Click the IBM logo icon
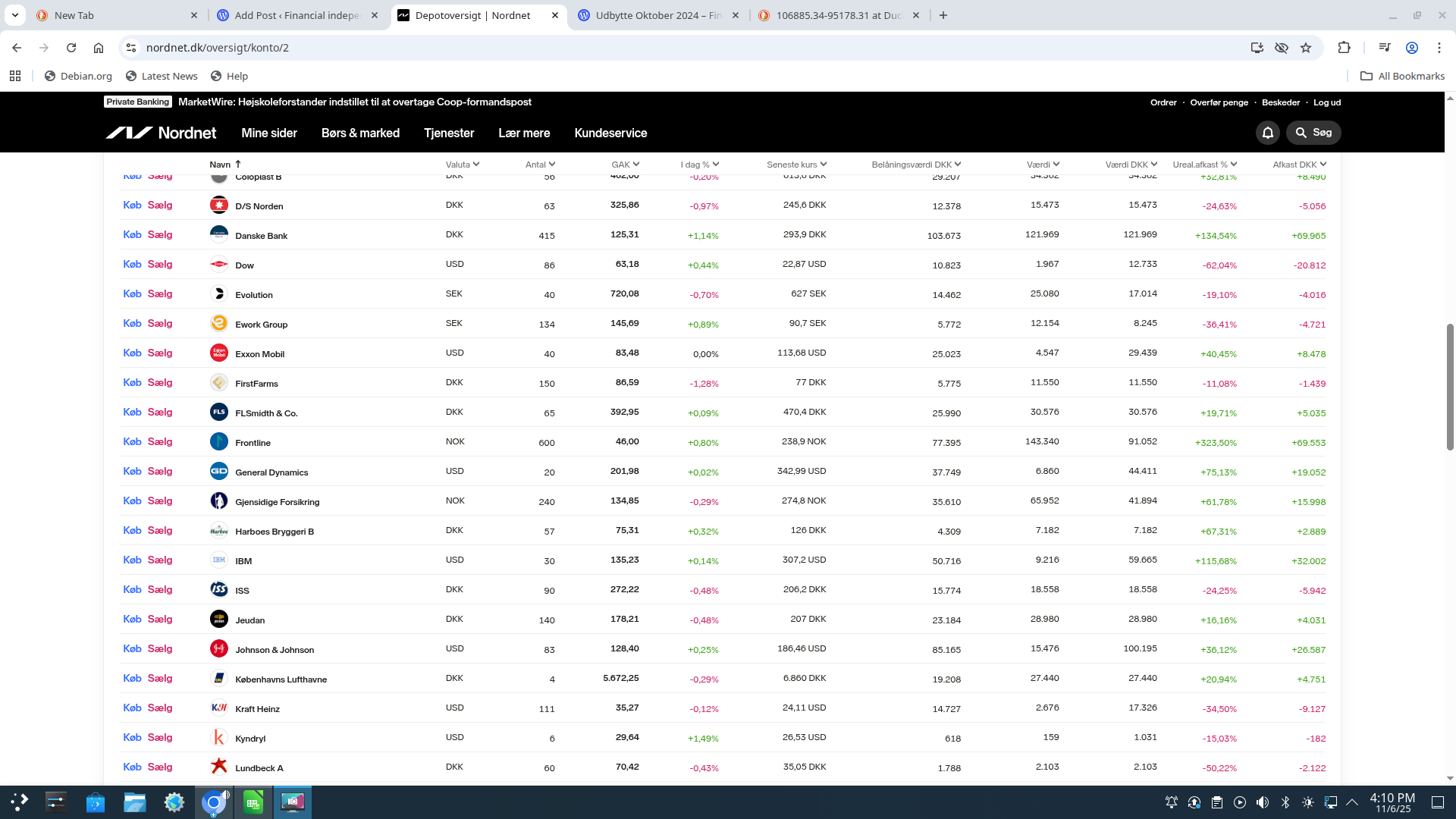The width and height of the screenshot is (1456, 819). click(x=219, y=560)
